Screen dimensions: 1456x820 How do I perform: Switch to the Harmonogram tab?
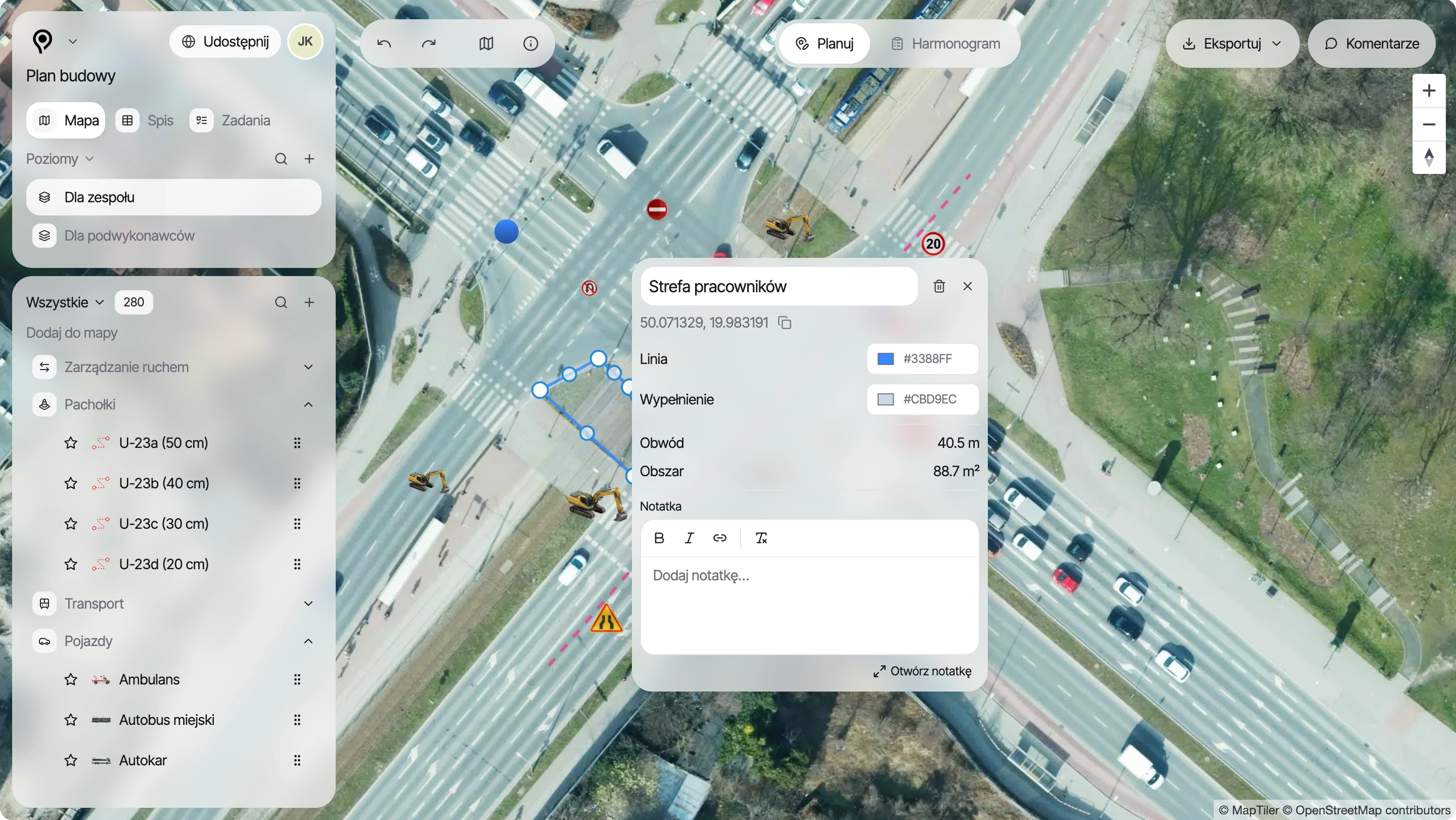click(945, 44)
